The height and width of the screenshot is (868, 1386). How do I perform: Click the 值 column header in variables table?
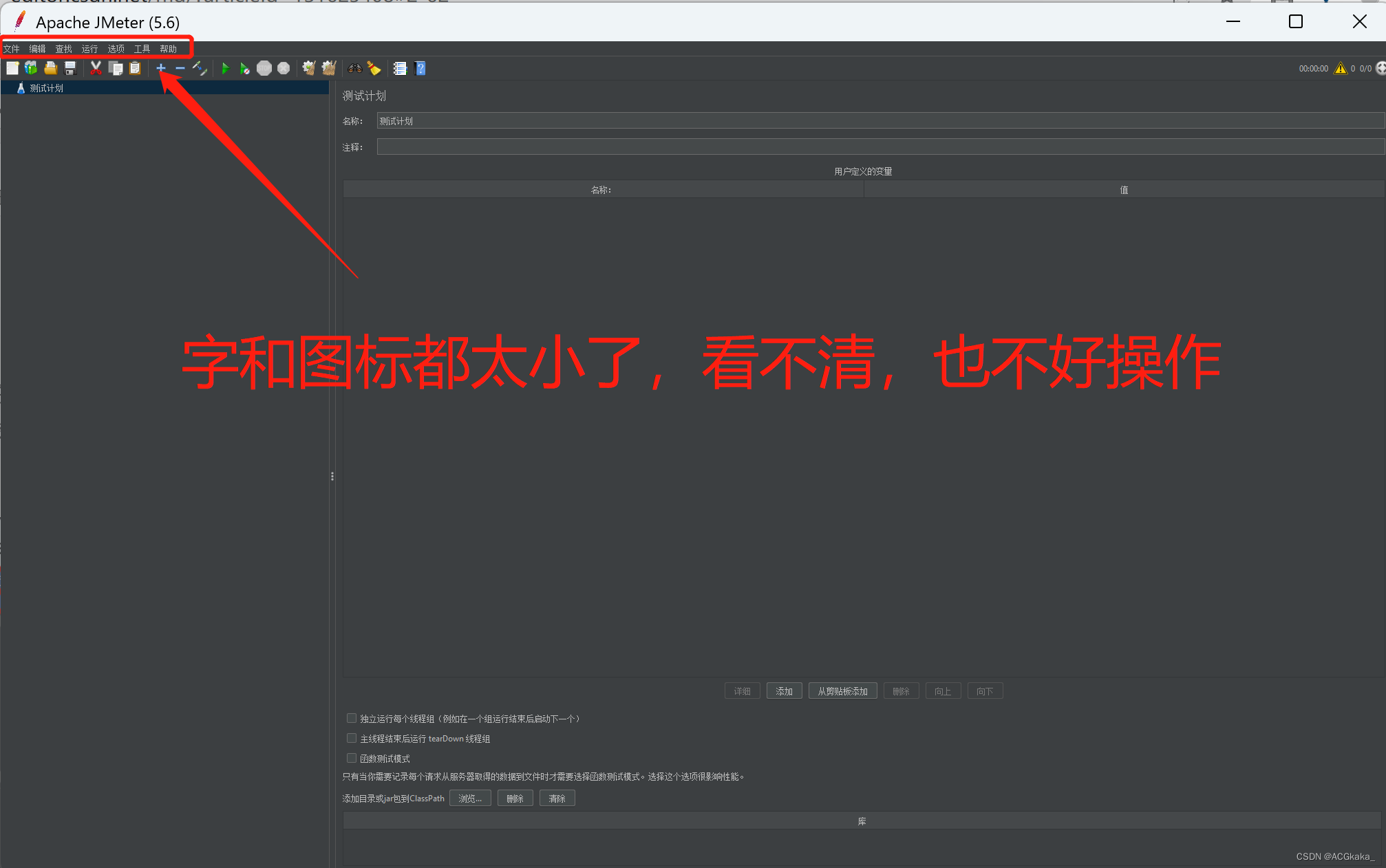pos(1124,190)
